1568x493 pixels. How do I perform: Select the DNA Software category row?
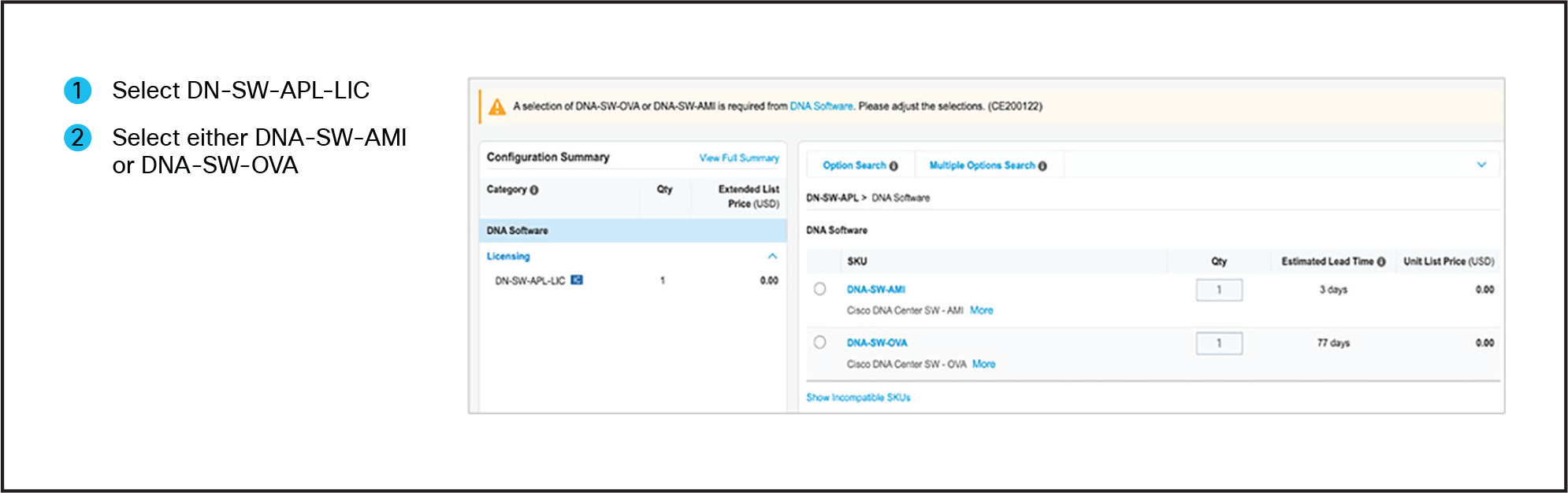[x=633, y=231]
